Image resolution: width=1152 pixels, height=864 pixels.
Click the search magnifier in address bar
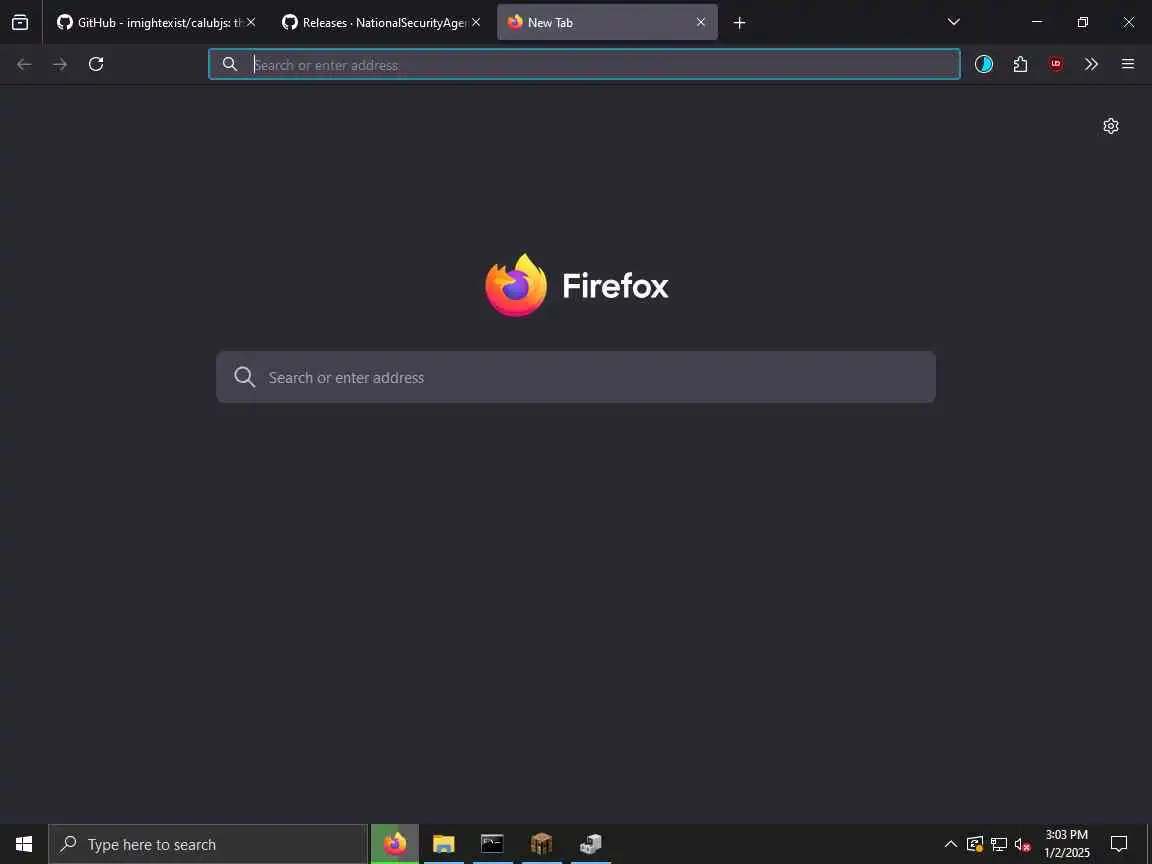click(230, 64)
